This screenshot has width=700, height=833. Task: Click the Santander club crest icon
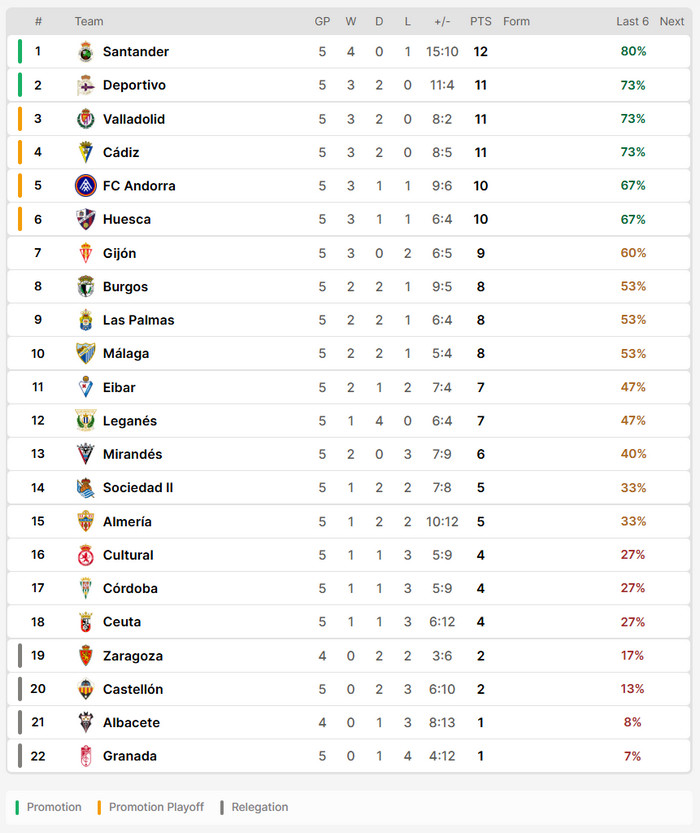tap(85, 52)
